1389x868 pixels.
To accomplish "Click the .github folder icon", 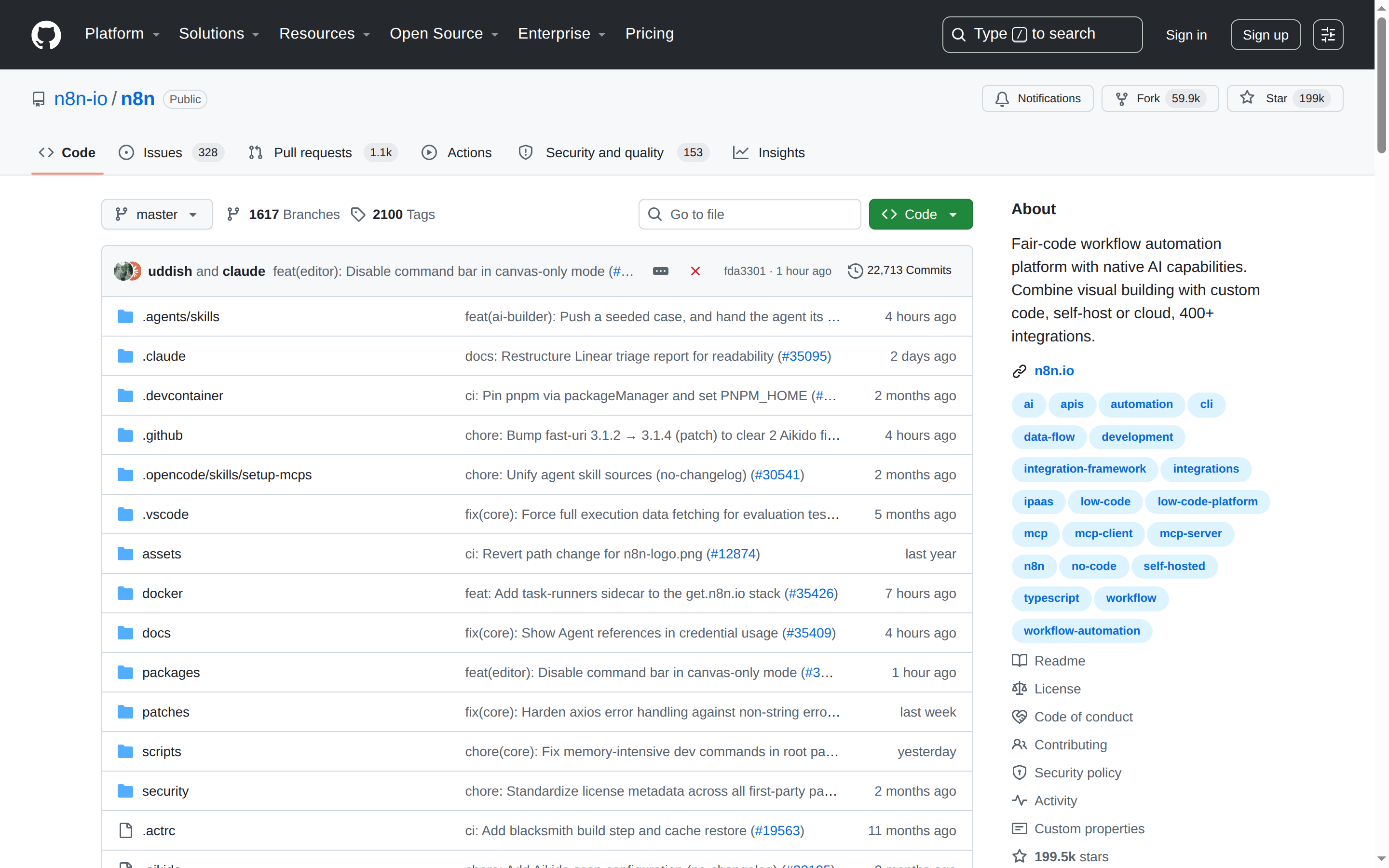I will pyautogui.click(x=125, y=435).
